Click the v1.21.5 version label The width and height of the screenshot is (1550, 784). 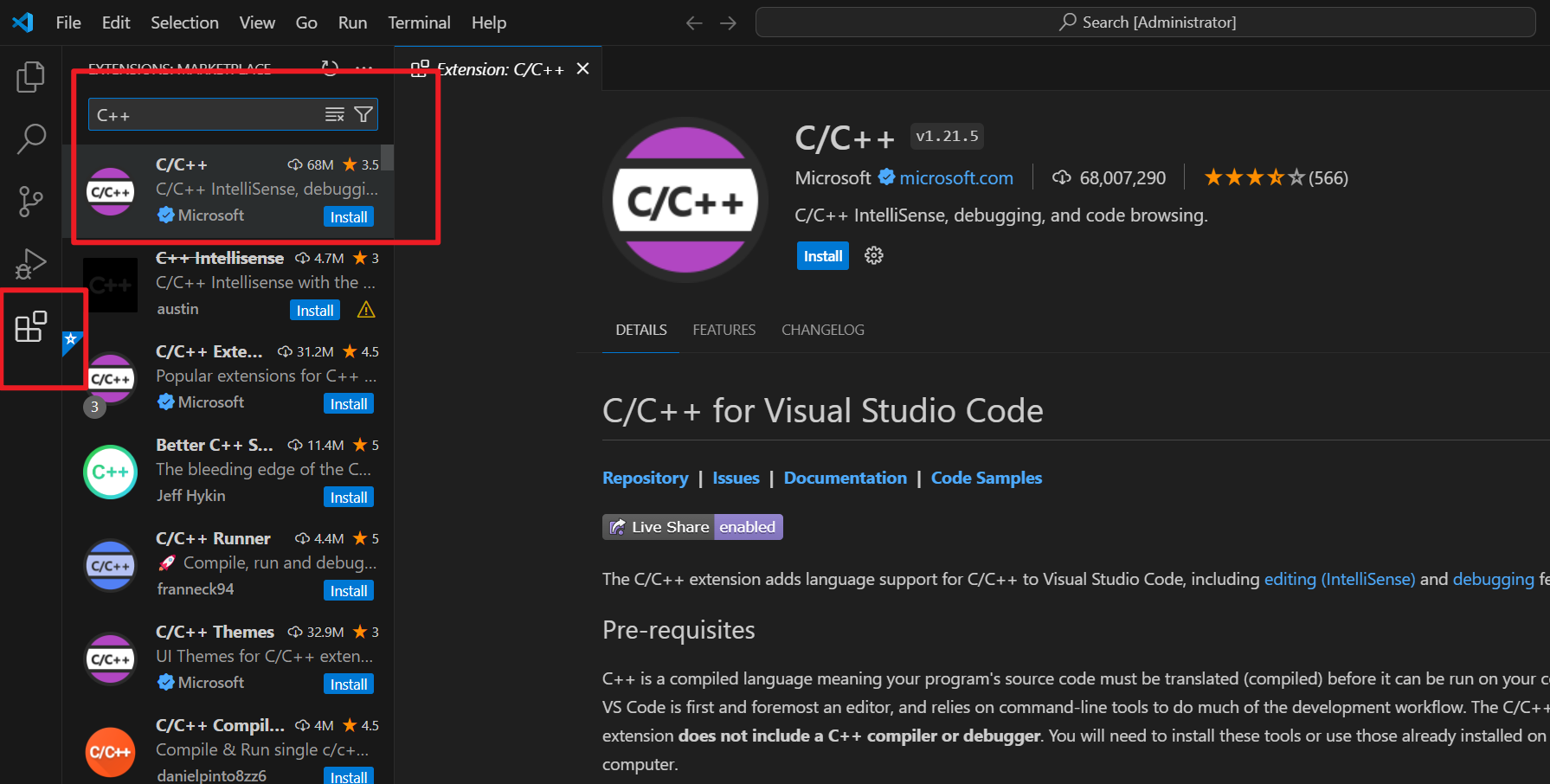[x=947, y=136]
